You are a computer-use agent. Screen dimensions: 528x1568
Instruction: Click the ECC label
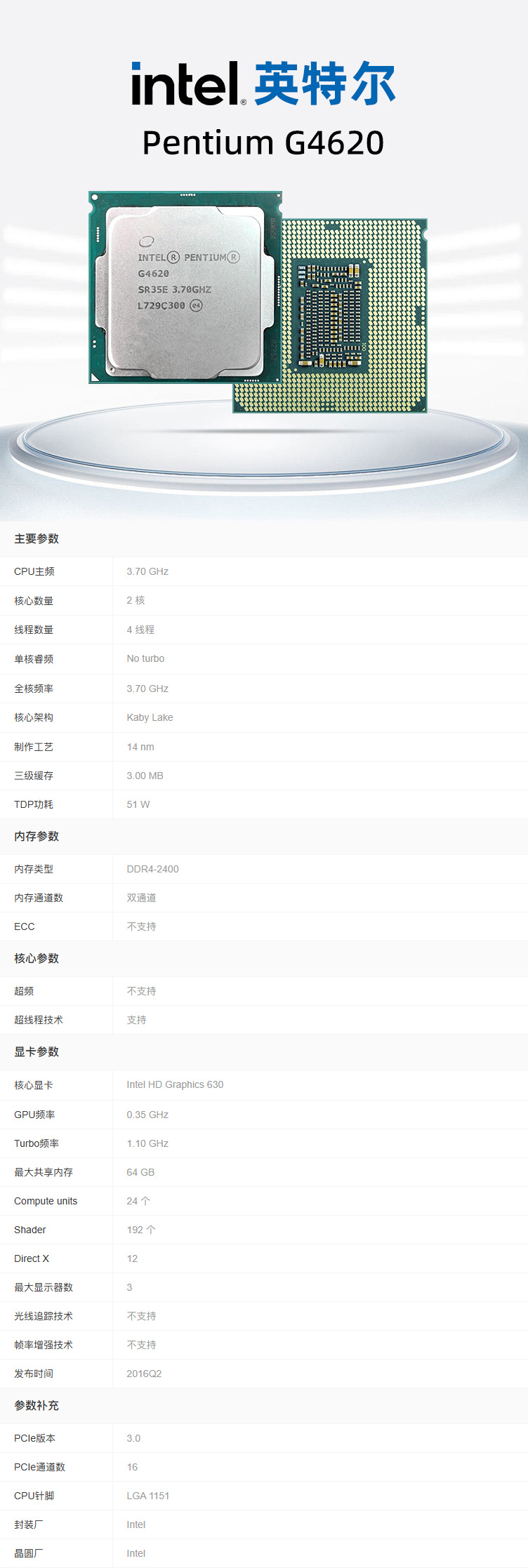click(x=25, y=926)
